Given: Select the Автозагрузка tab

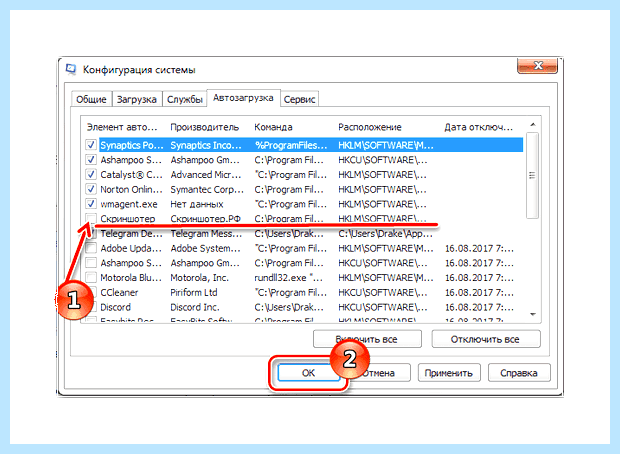Looking at the screenshot, I should [243, 98].
